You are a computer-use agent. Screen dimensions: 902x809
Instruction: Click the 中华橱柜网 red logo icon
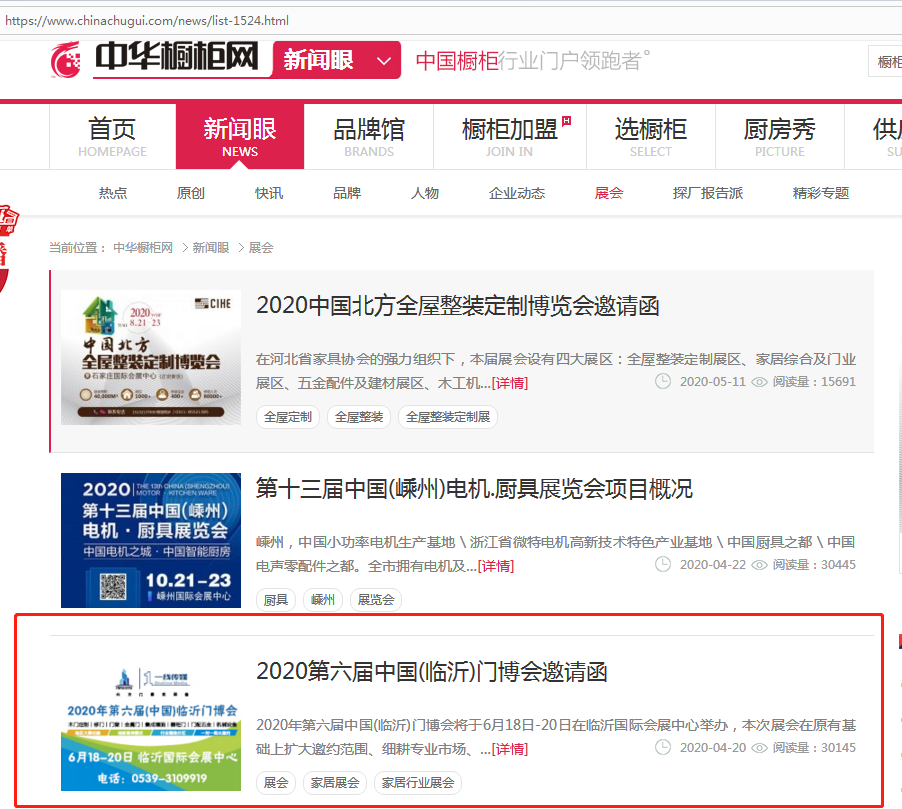click(x=66, y=60)
